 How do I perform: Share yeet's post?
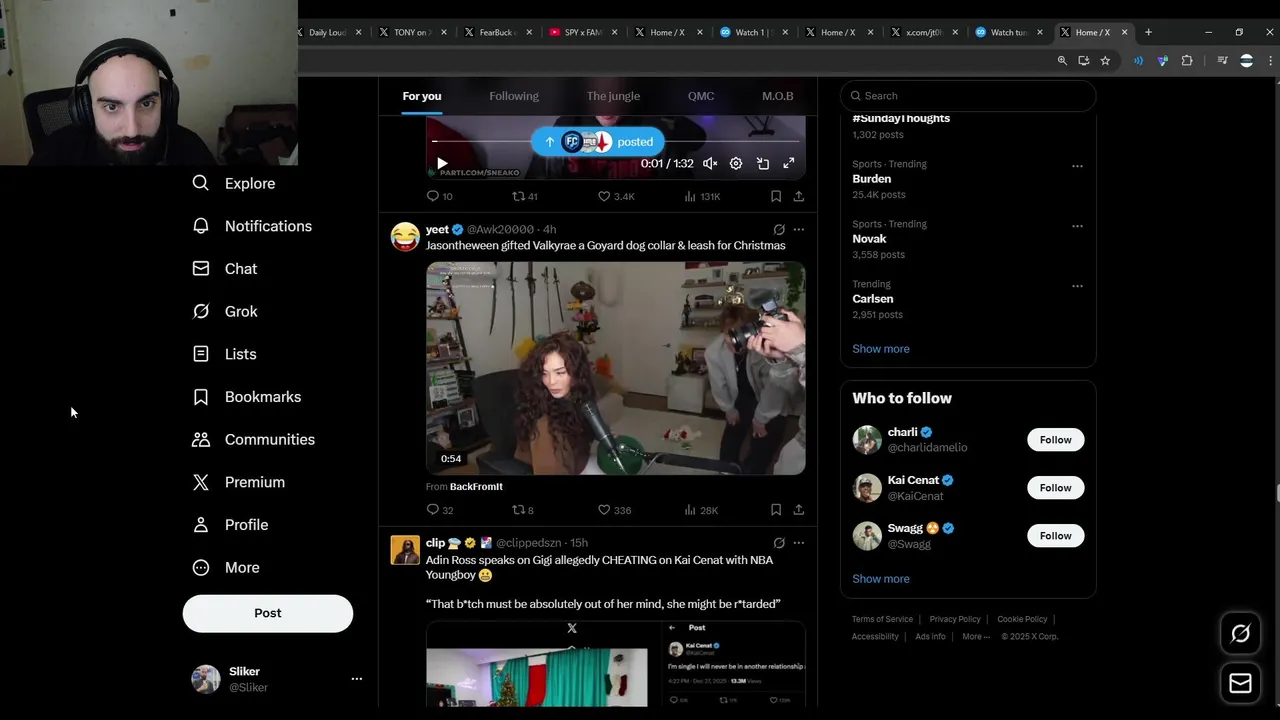(x=798, y=510)
